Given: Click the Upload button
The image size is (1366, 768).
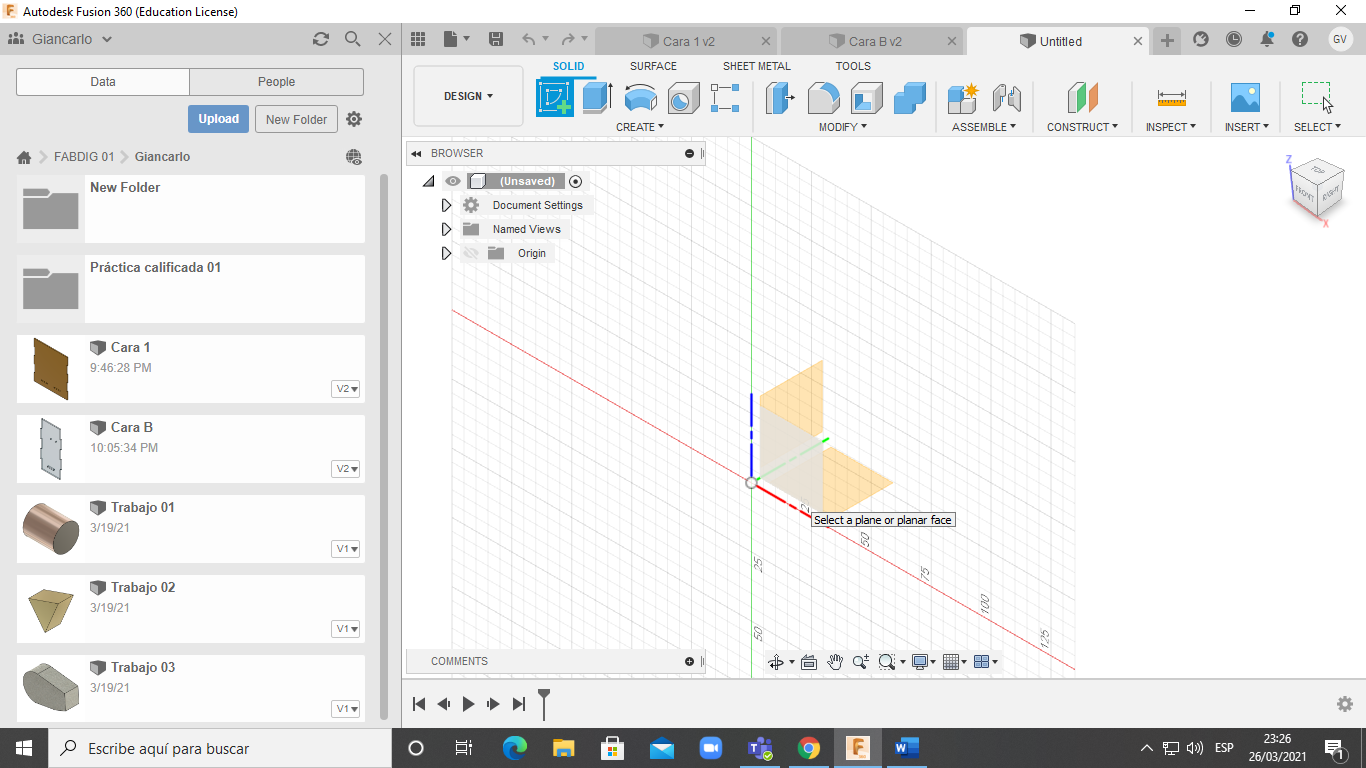Looking at the screenshot, I should click(x=218, y=119).
